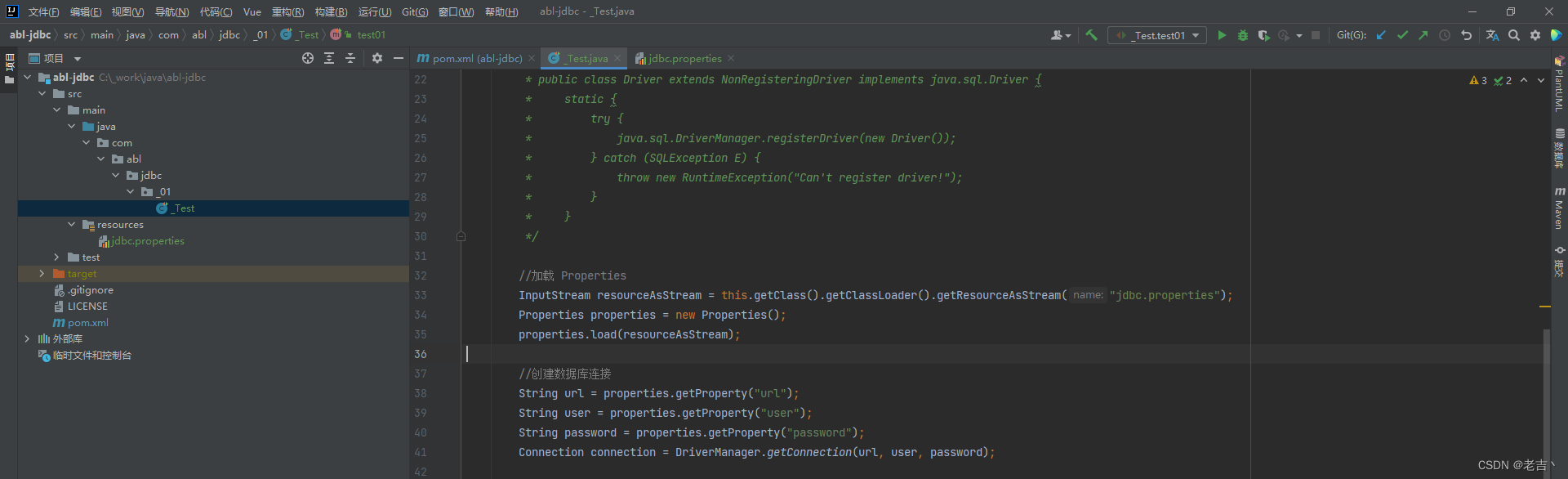Open the Git(G) menu
This screenshot has height=479, width=1568.
415,11
